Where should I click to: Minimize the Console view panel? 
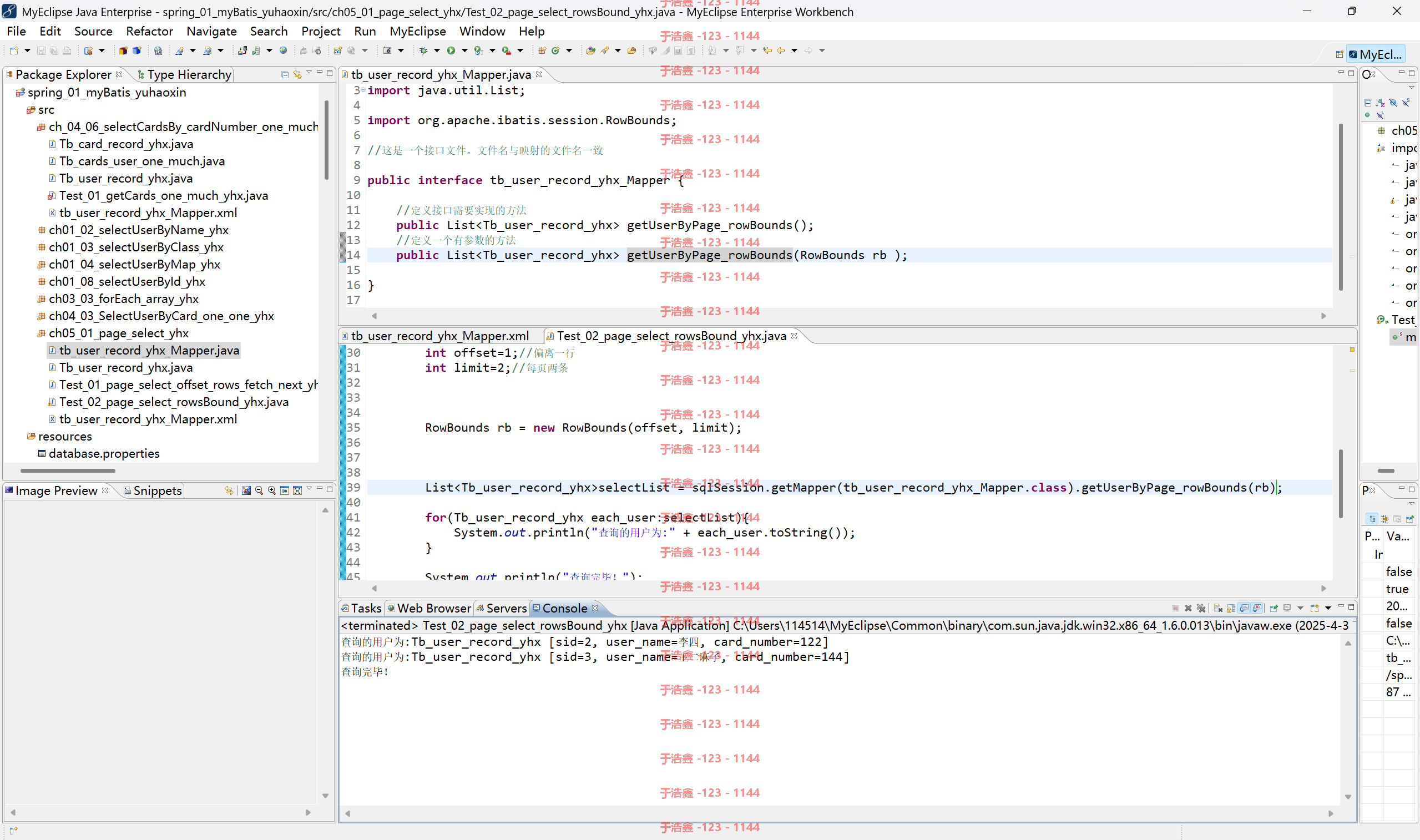[x=1341, y=606]
